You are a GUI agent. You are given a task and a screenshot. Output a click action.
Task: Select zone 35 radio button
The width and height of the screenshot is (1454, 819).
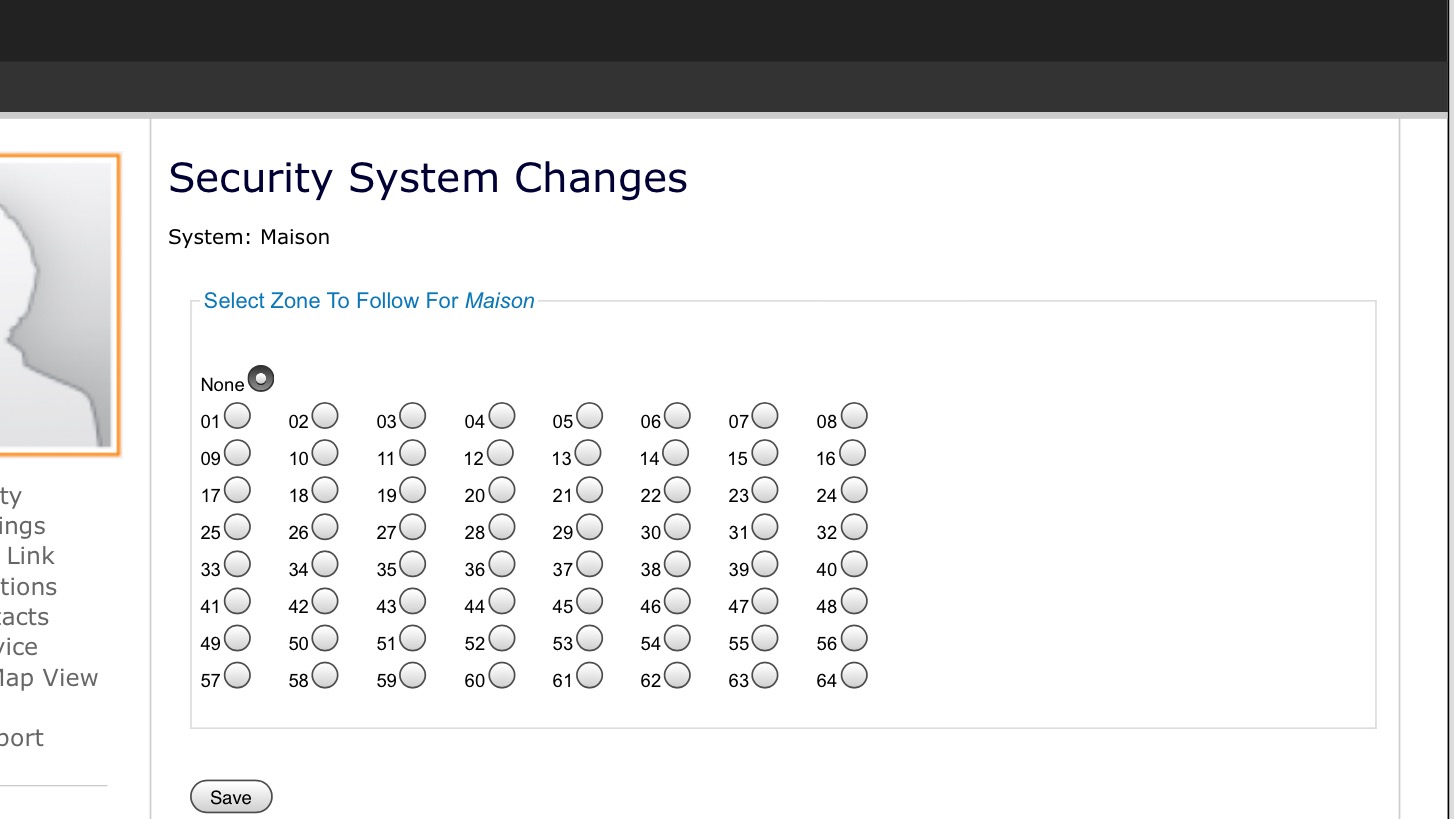413,564
